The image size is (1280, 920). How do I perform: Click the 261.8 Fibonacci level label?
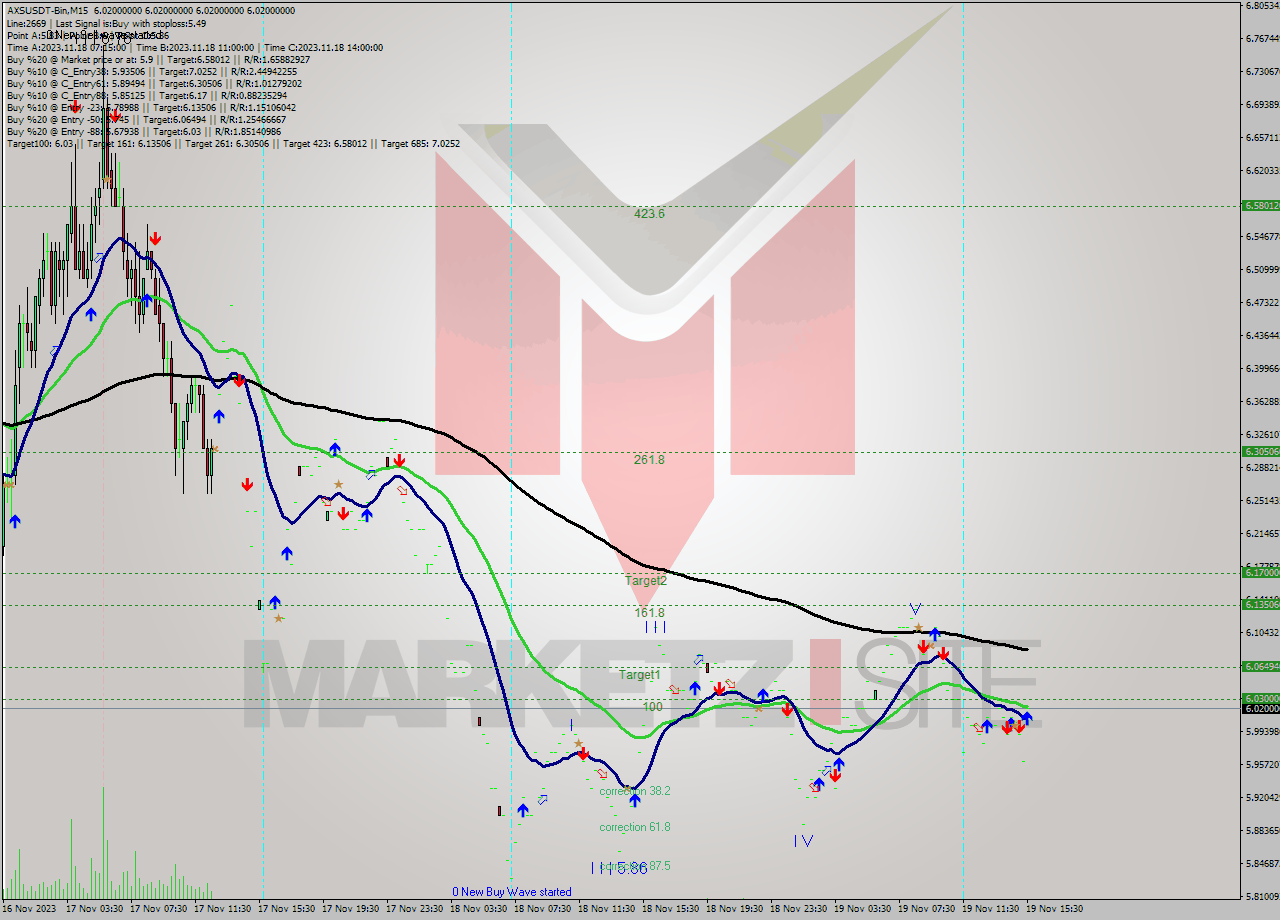point(649,459)
